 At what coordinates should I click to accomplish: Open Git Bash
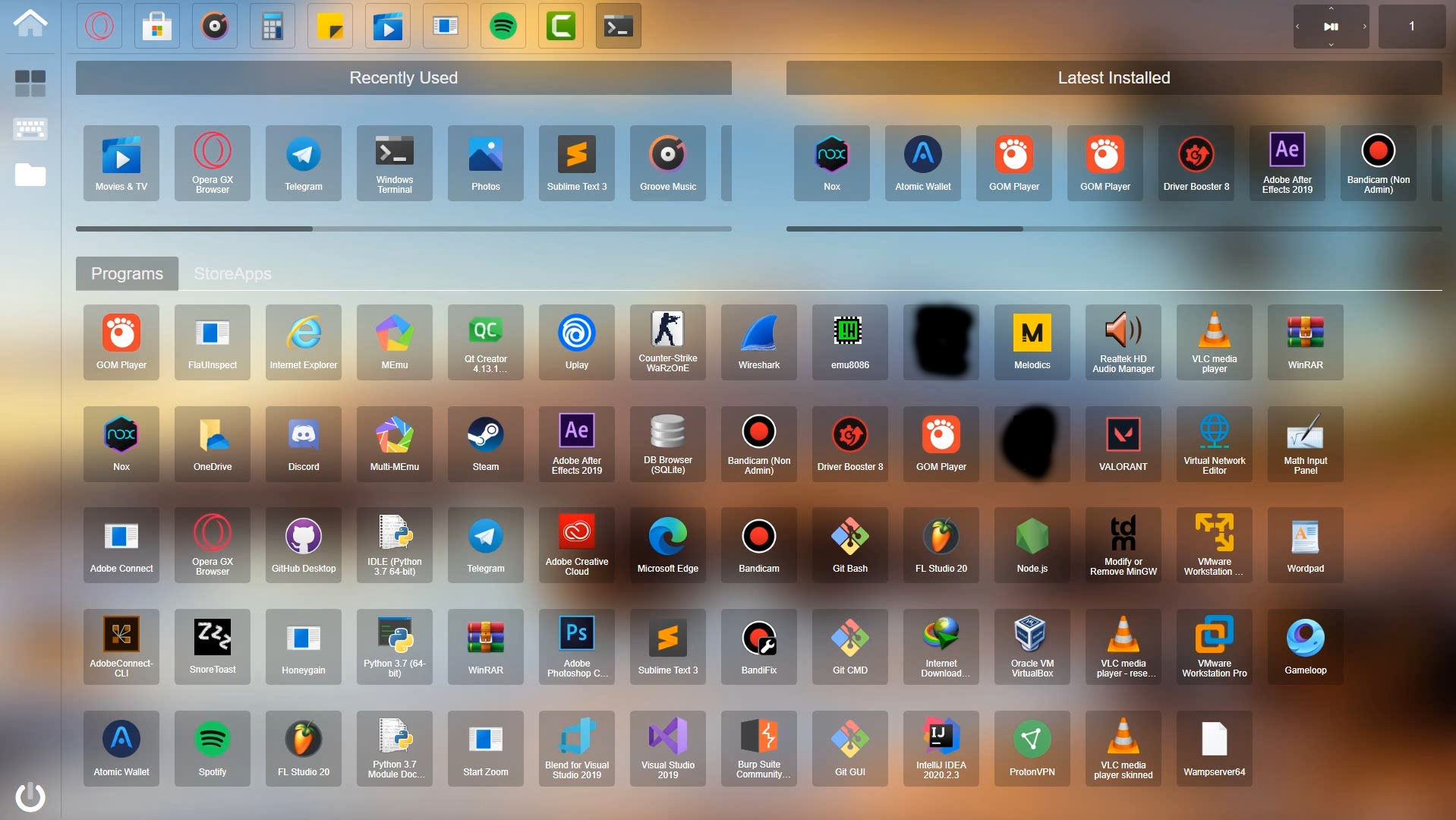[850, 545]
